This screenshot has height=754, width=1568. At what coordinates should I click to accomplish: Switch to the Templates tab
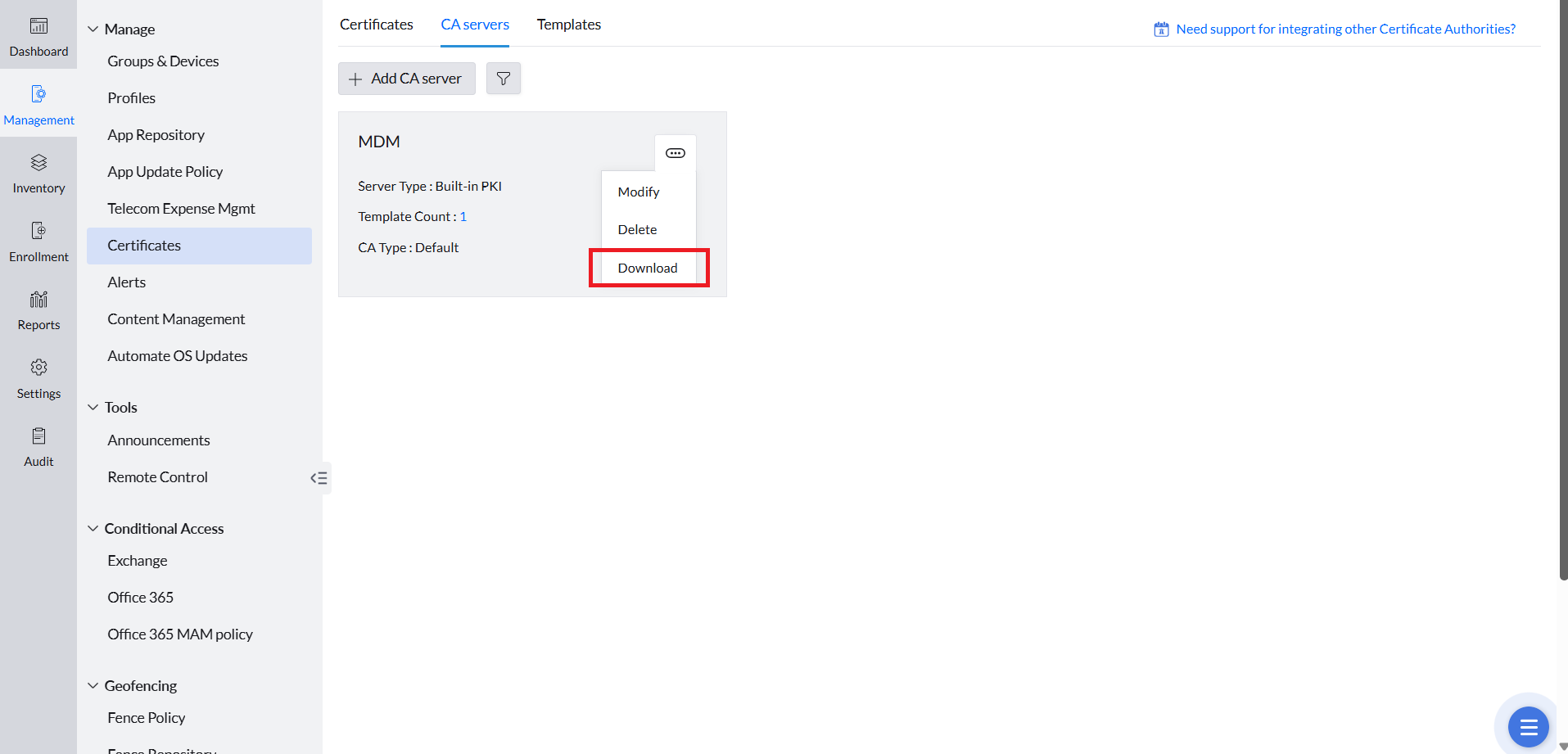point(568,25)
